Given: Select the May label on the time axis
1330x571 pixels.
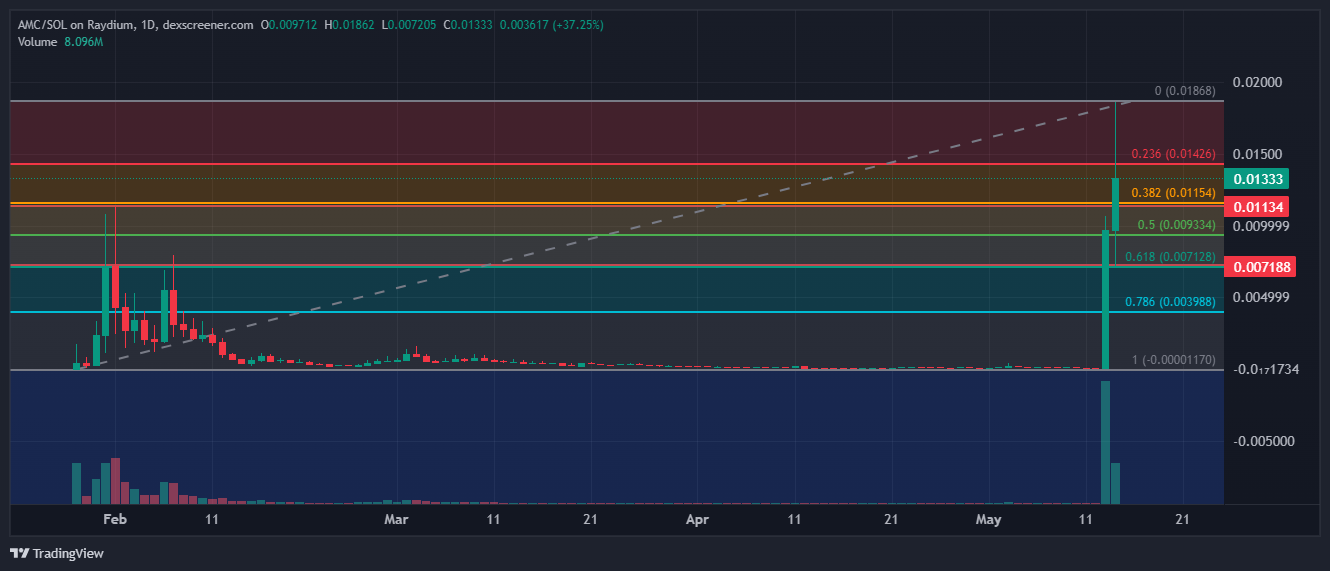Looking at the screenshot, I should click(x=988, y=520).
